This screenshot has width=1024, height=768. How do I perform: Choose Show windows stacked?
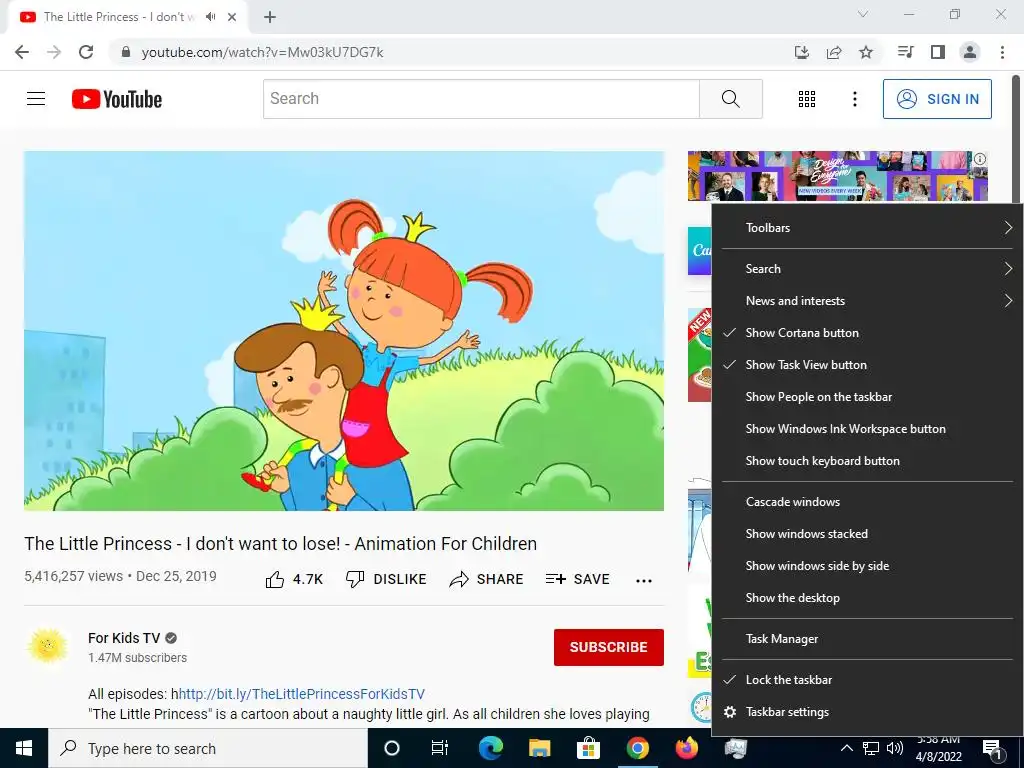(x=867, y=534)
